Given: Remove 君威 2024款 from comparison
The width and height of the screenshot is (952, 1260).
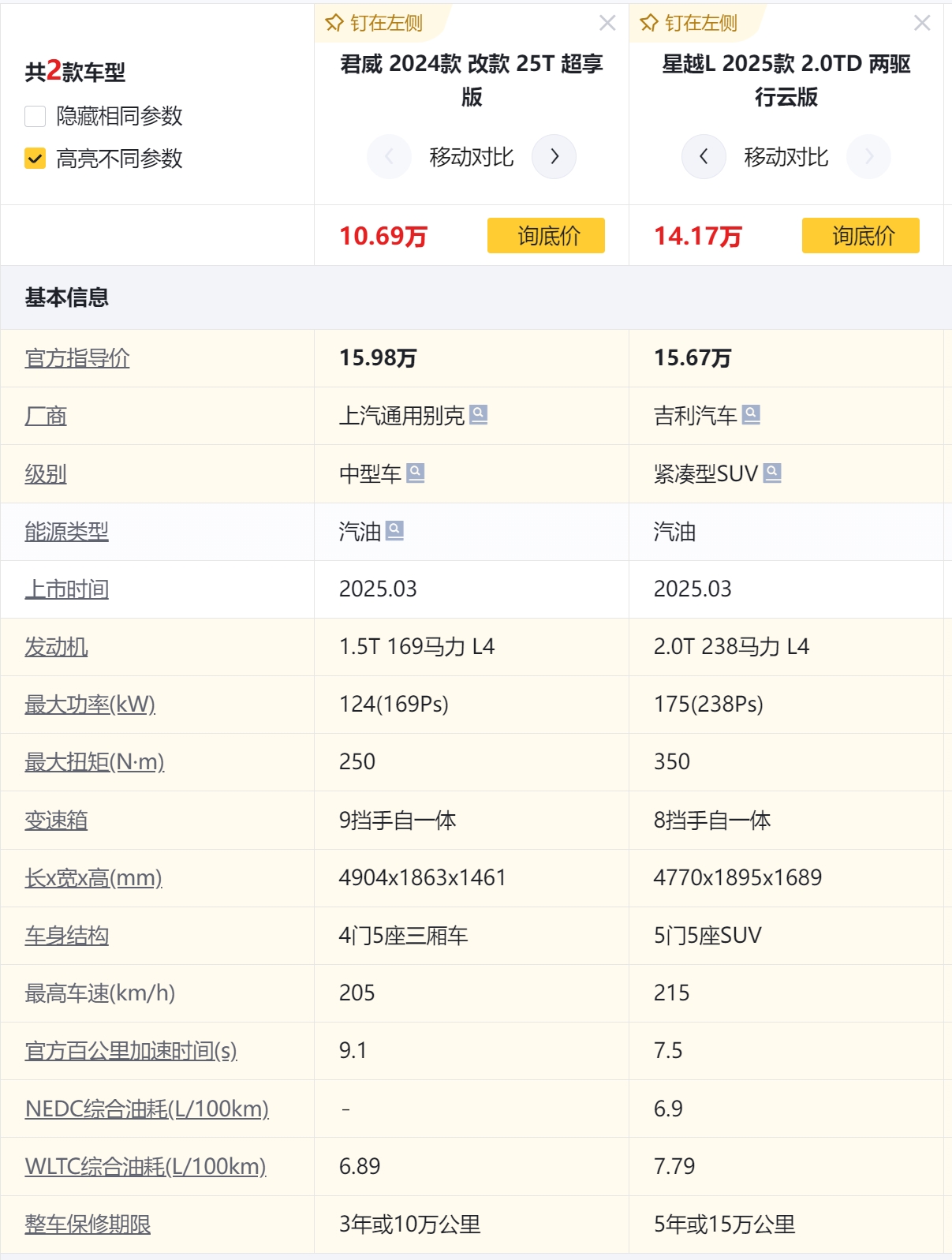Looking at the screenshot, I should click(x=607, y=23).
